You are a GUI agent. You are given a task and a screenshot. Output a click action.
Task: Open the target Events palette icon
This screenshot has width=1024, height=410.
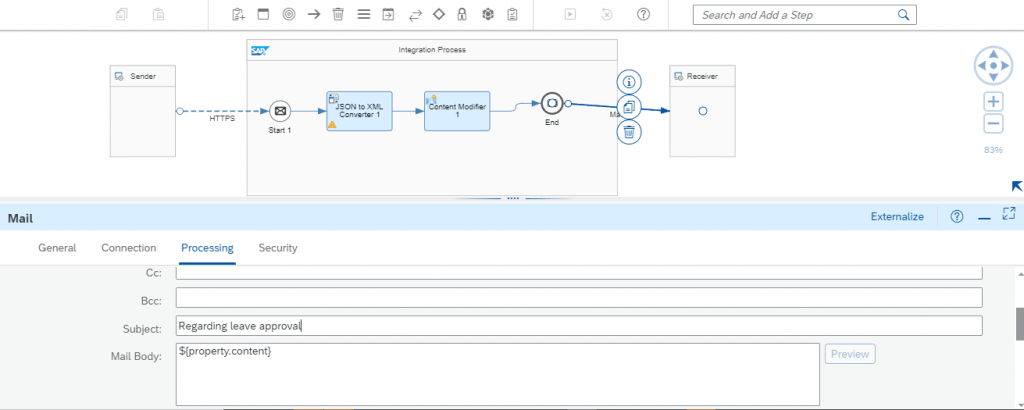click(289, 14)
